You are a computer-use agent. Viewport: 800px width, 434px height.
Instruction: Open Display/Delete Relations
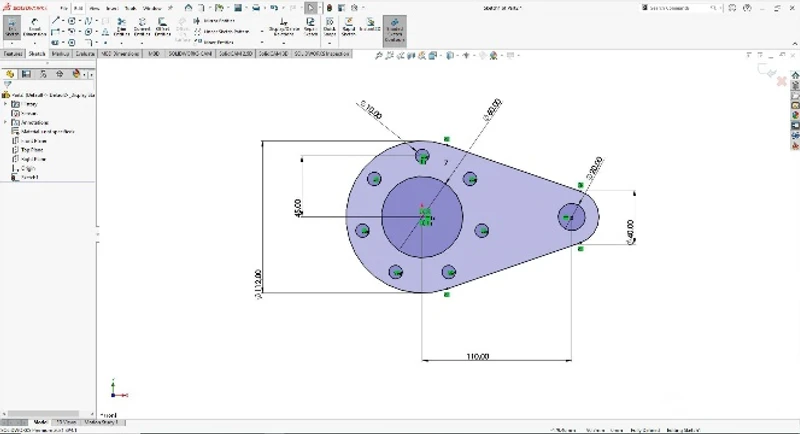[284, 27]
